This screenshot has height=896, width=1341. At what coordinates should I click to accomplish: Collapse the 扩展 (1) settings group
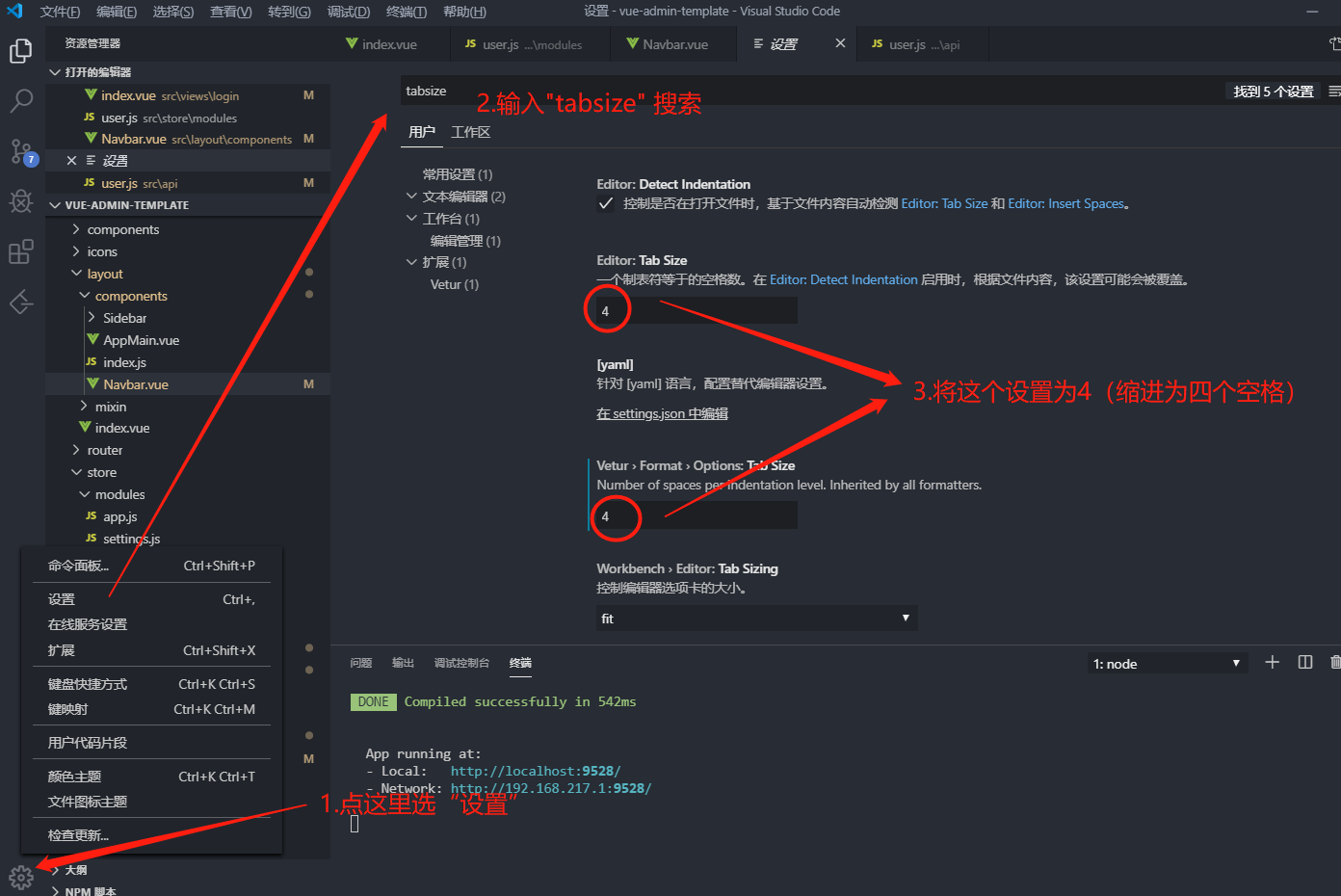point(412,262)
